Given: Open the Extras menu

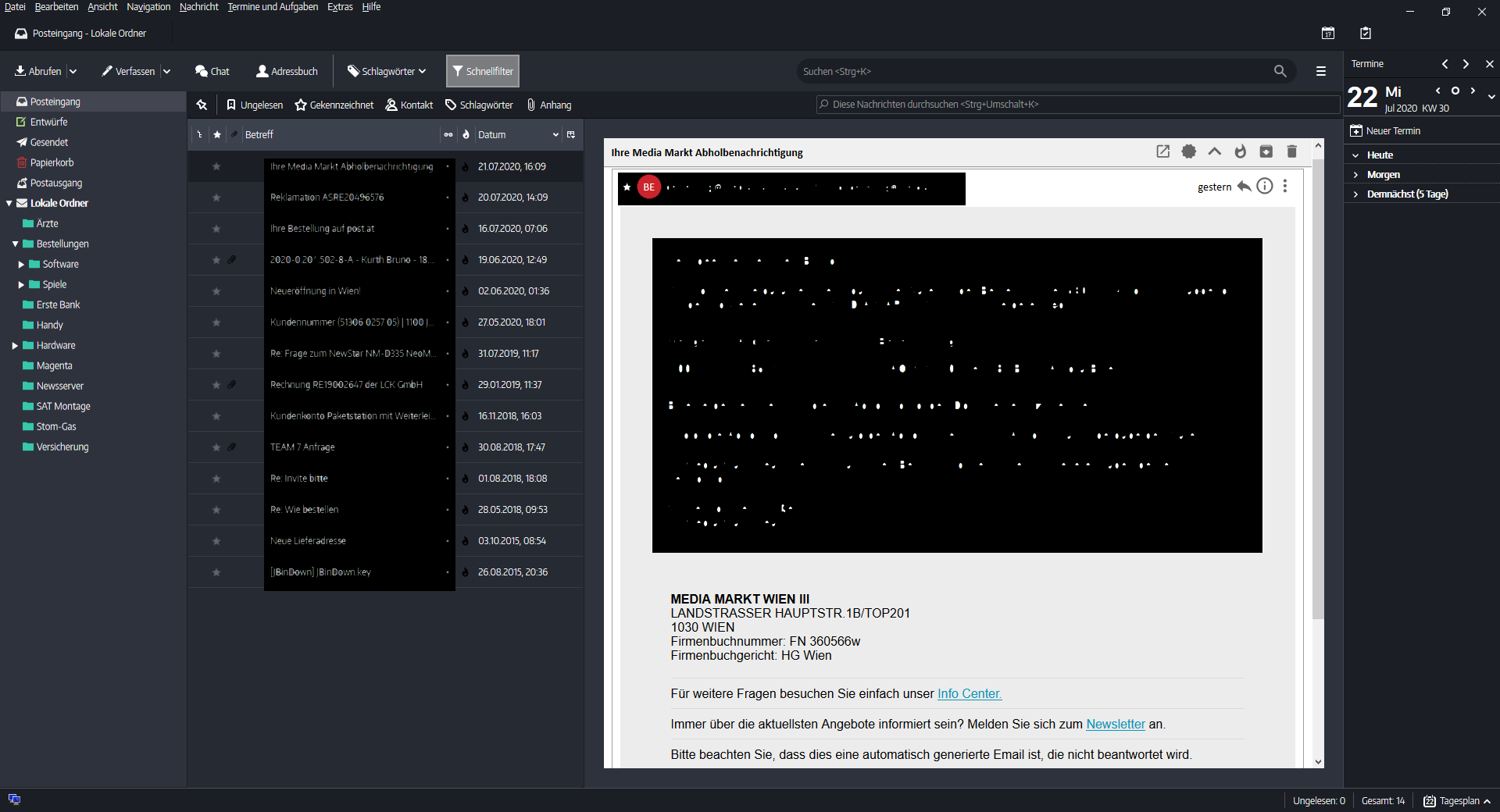Looking at the screenshot, I should [x=340, y=7].
